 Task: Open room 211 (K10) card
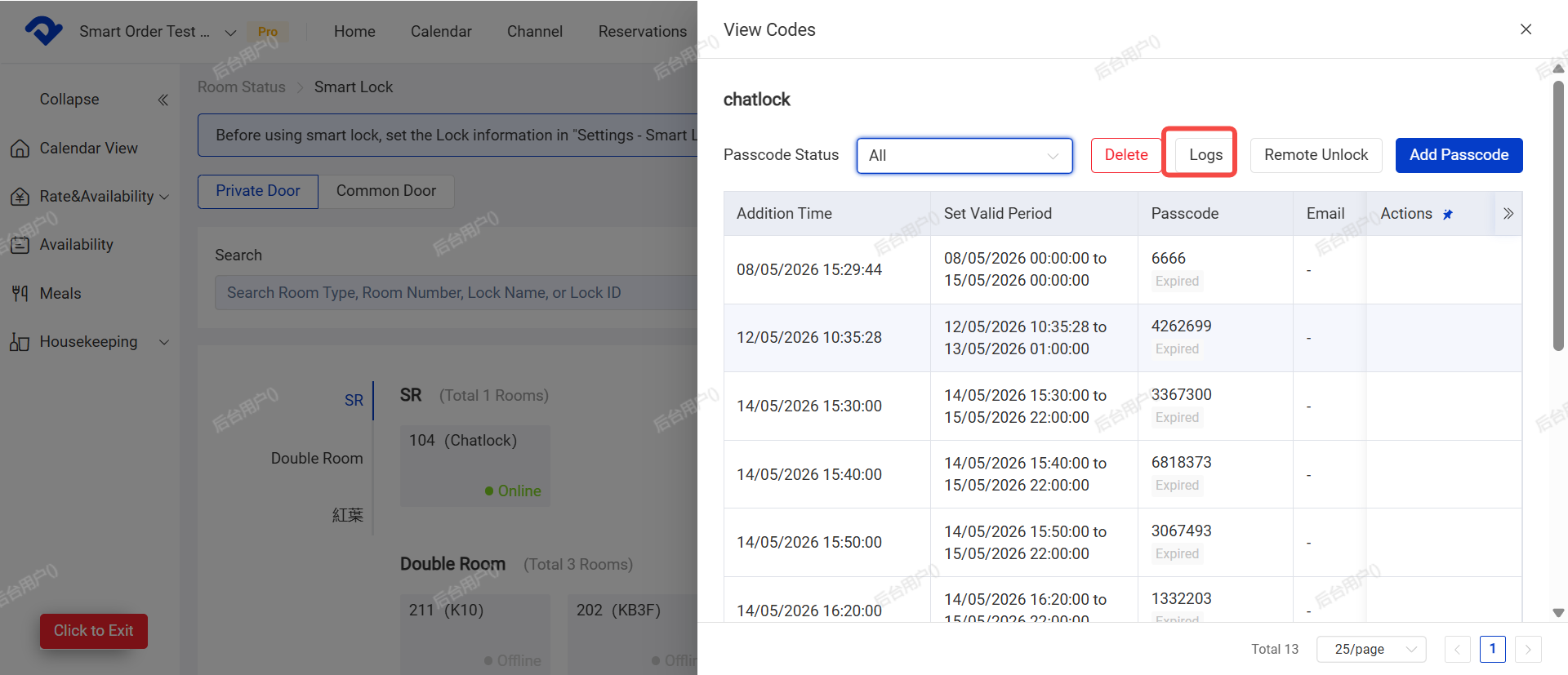[474, 634]
